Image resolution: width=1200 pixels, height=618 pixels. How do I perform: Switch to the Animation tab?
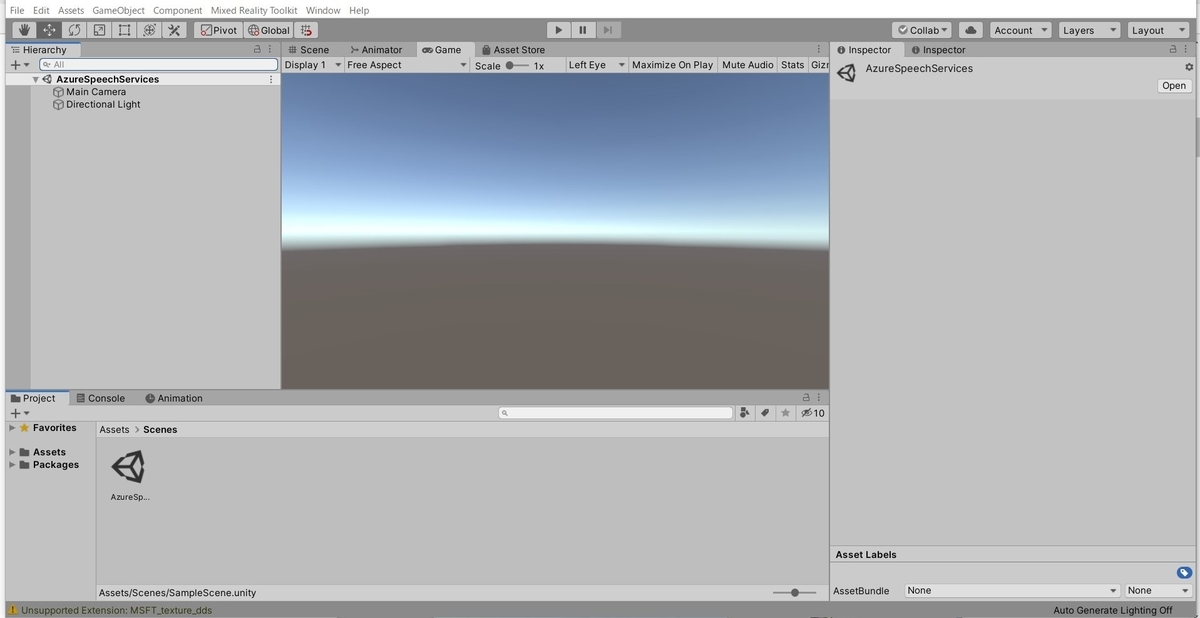[x=174, y=398]
